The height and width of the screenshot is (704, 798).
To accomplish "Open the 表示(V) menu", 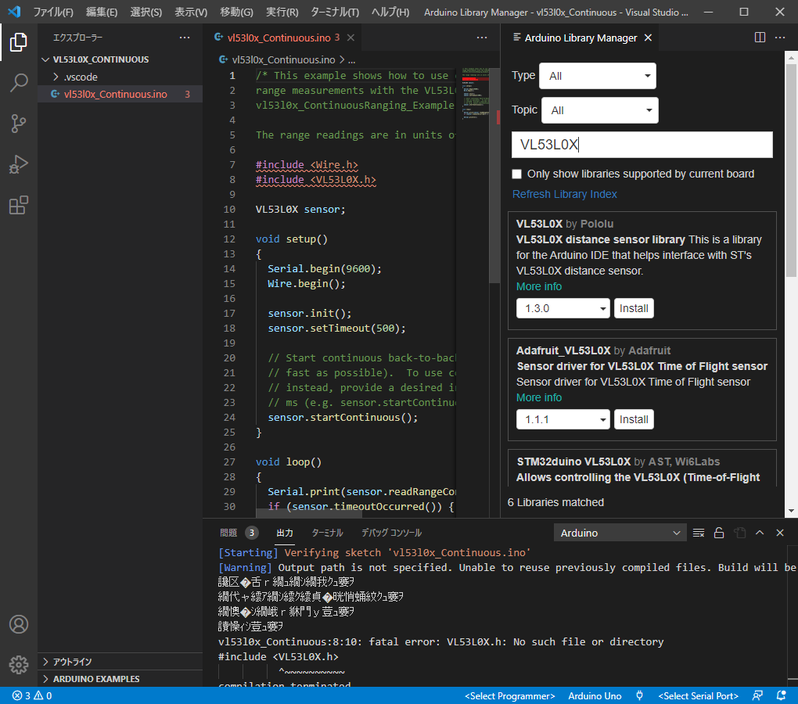I will click(190, 12).
